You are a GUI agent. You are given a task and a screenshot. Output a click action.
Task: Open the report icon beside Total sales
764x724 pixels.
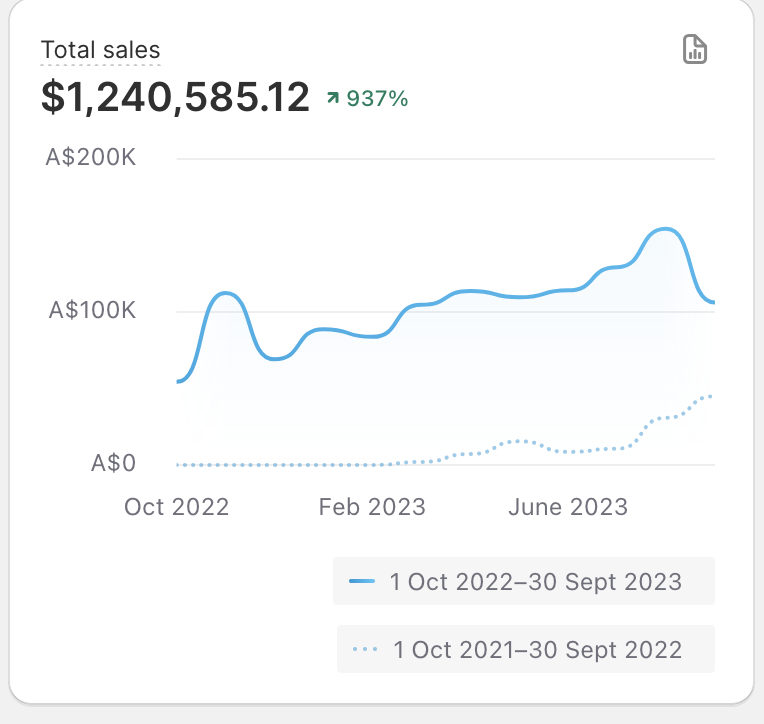[695, 49]
